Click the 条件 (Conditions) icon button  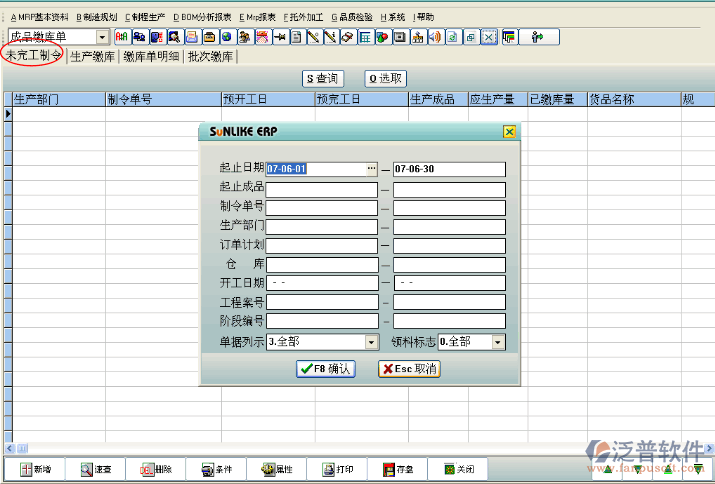217,469
